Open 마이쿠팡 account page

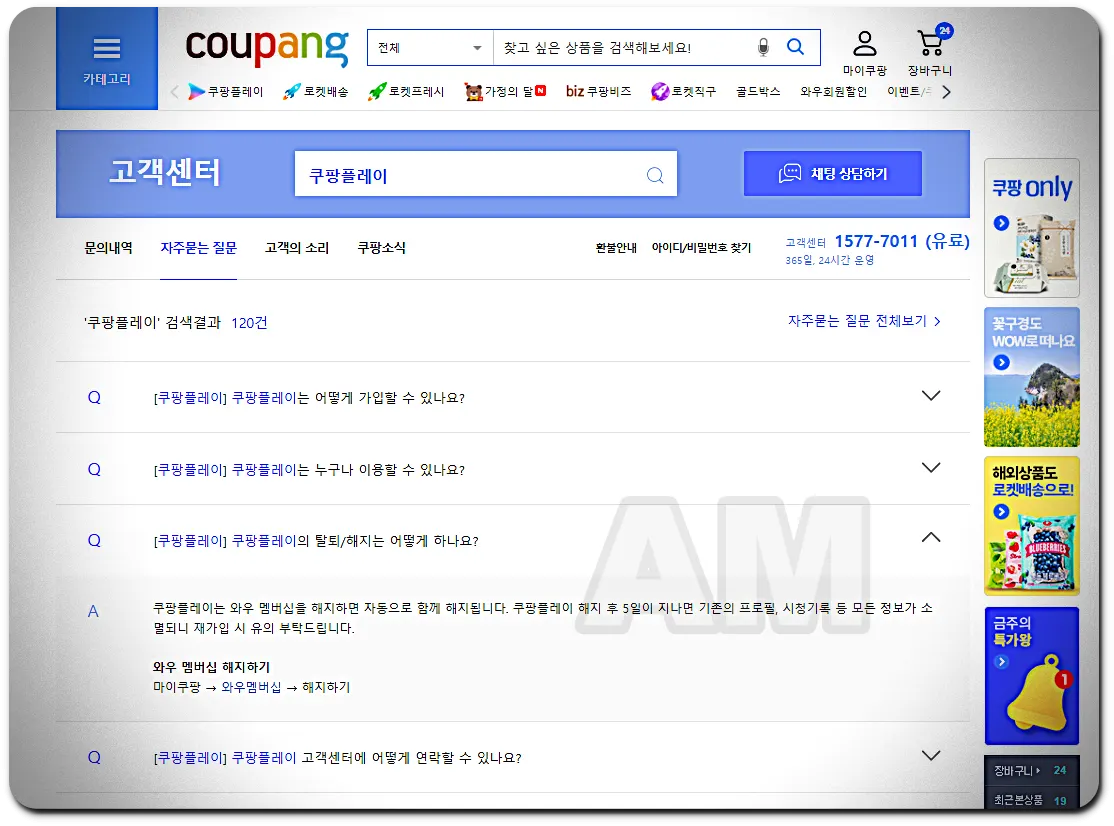click(x=864, y=48)
